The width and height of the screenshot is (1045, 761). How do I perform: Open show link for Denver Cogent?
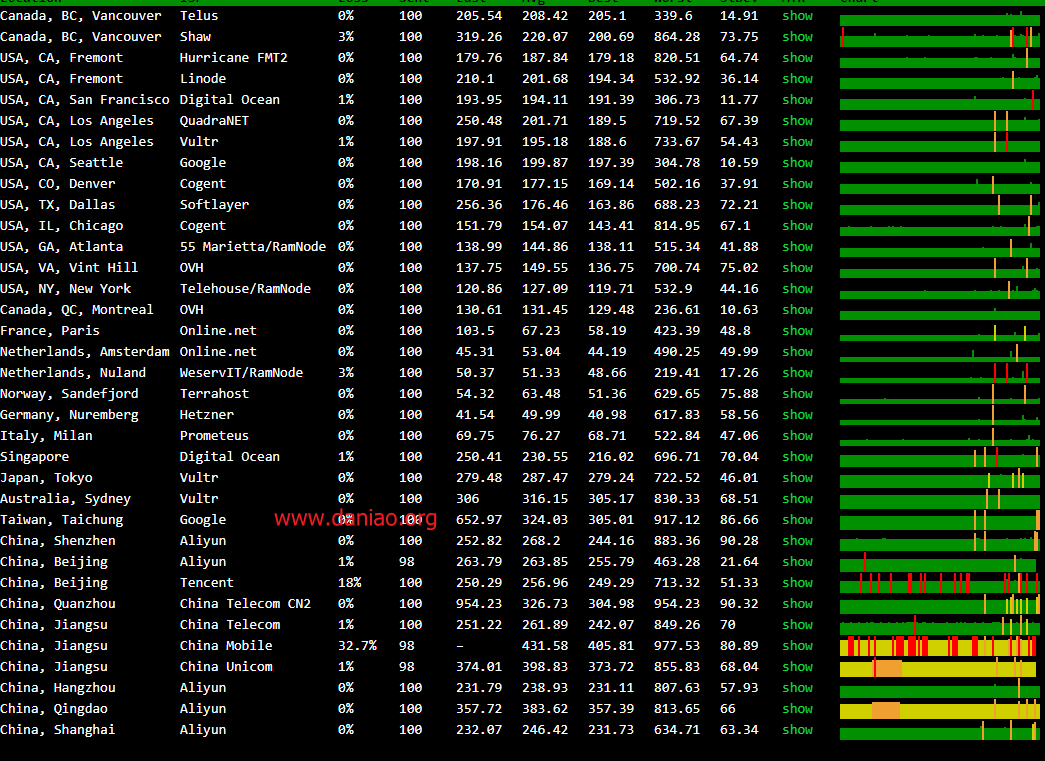[x=797, y=183]
